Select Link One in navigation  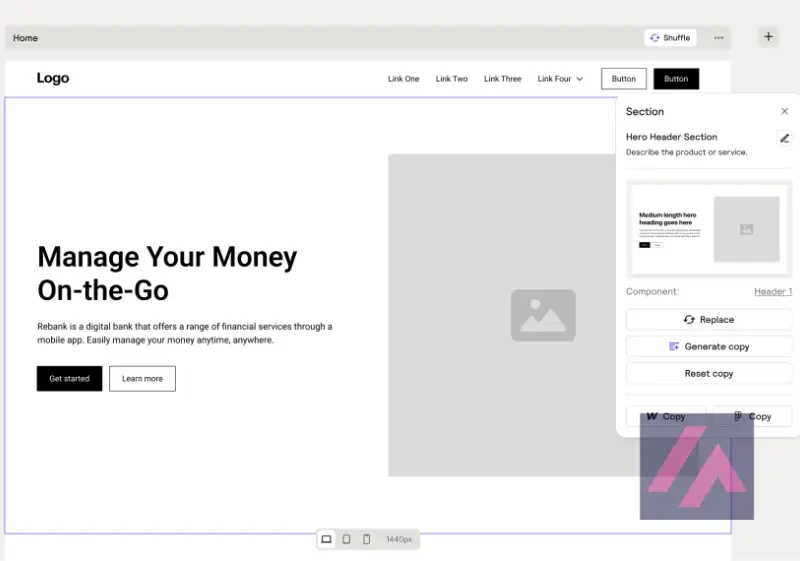pos(404,79)
